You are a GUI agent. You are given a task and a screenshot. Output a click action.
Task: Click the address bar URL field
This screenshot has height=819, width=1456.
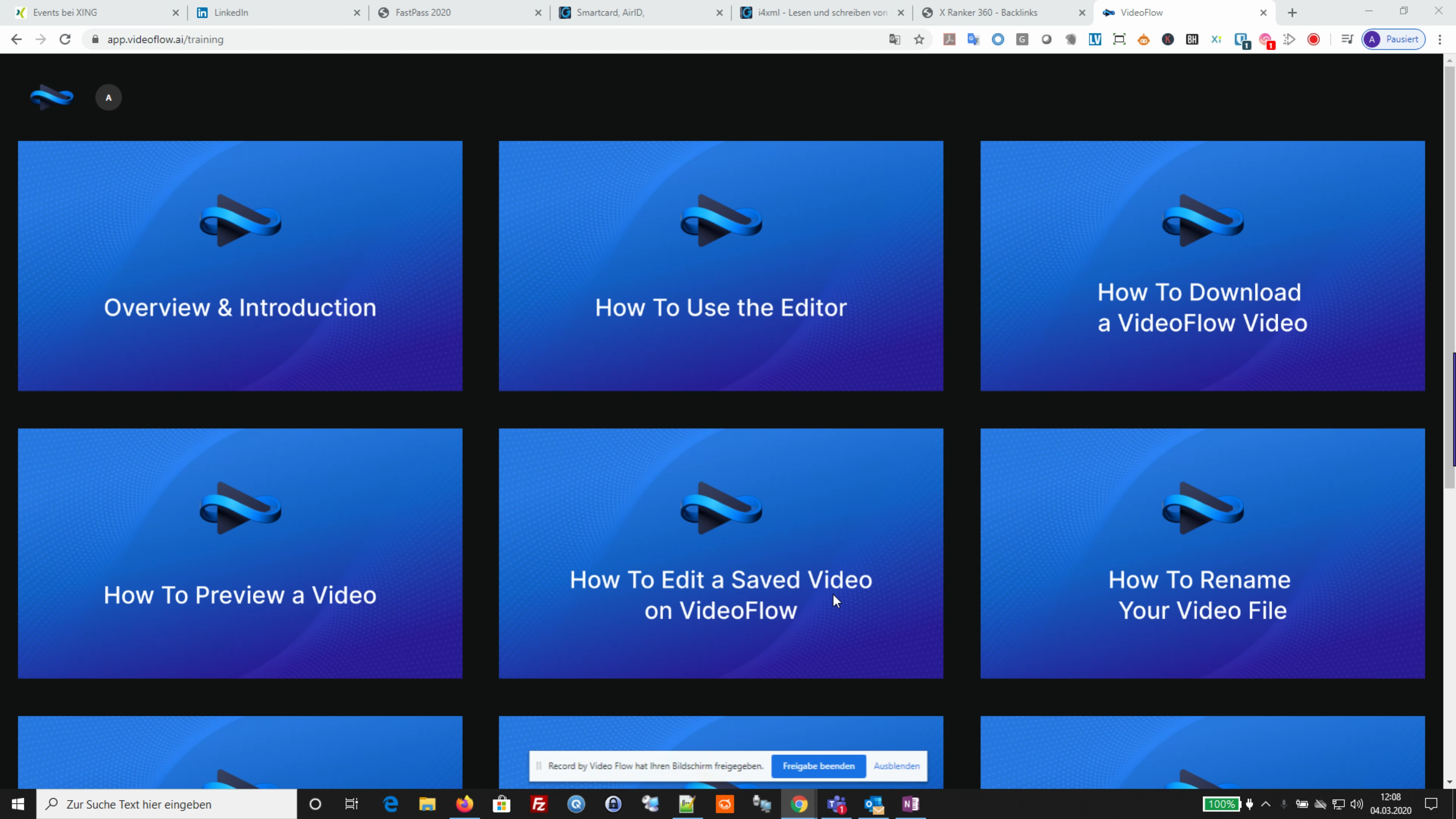pyautogui.click(x=486, y=39)
